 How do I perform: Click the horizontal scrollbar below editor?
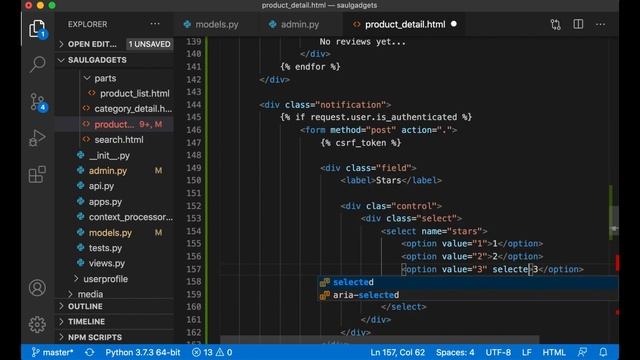(x=380, y=340)
